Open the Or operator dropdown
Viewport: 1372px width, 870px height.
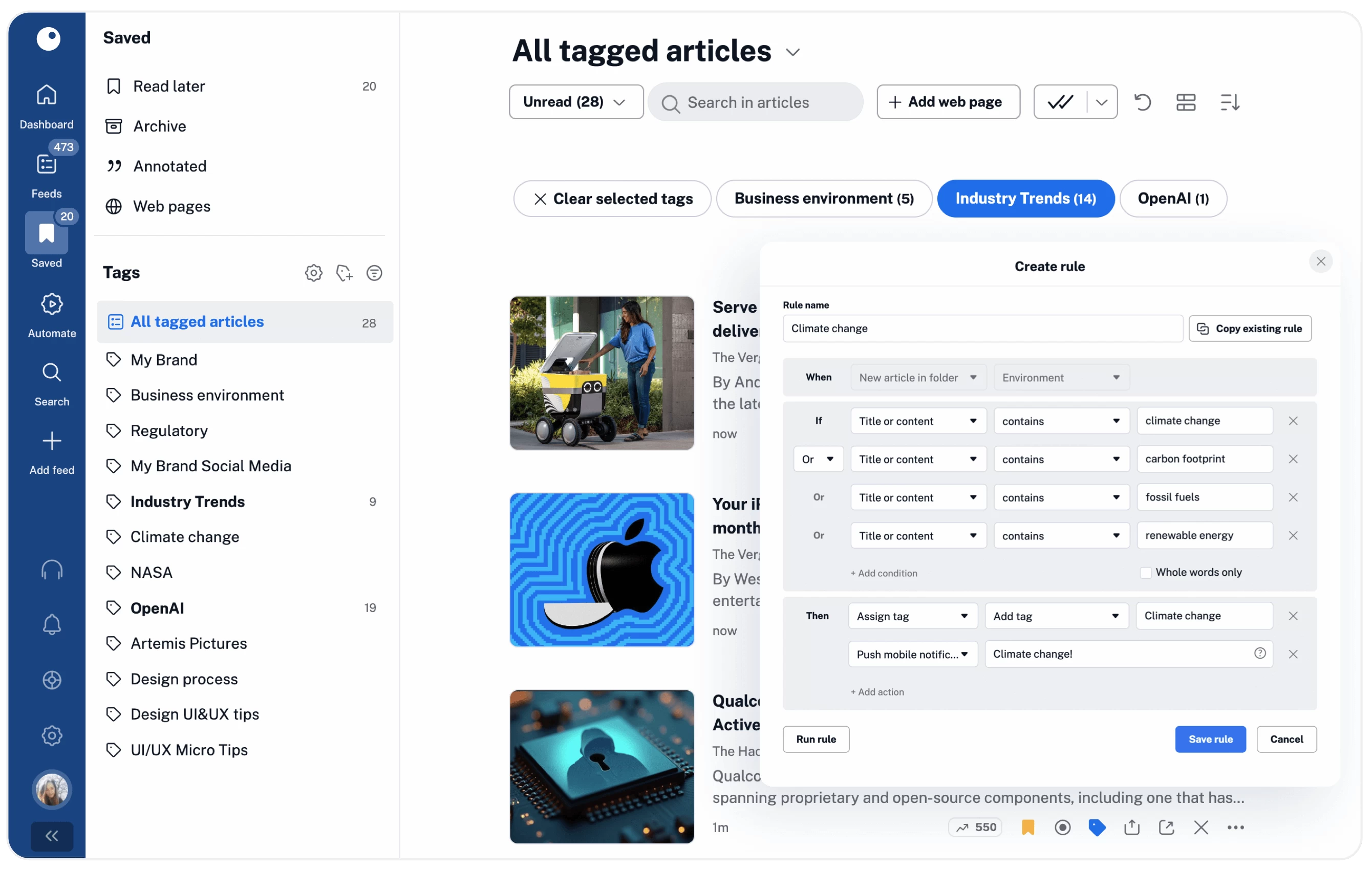pos(818,459)
